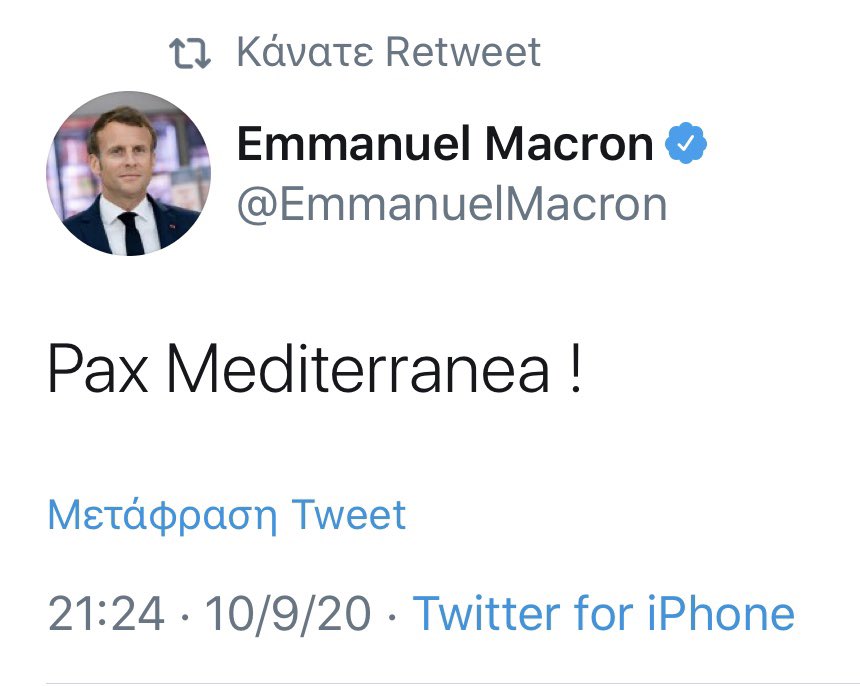Click the "Κάνατε Retweet" label
Viewport: 860px width, 686px height.
[388, 52]
